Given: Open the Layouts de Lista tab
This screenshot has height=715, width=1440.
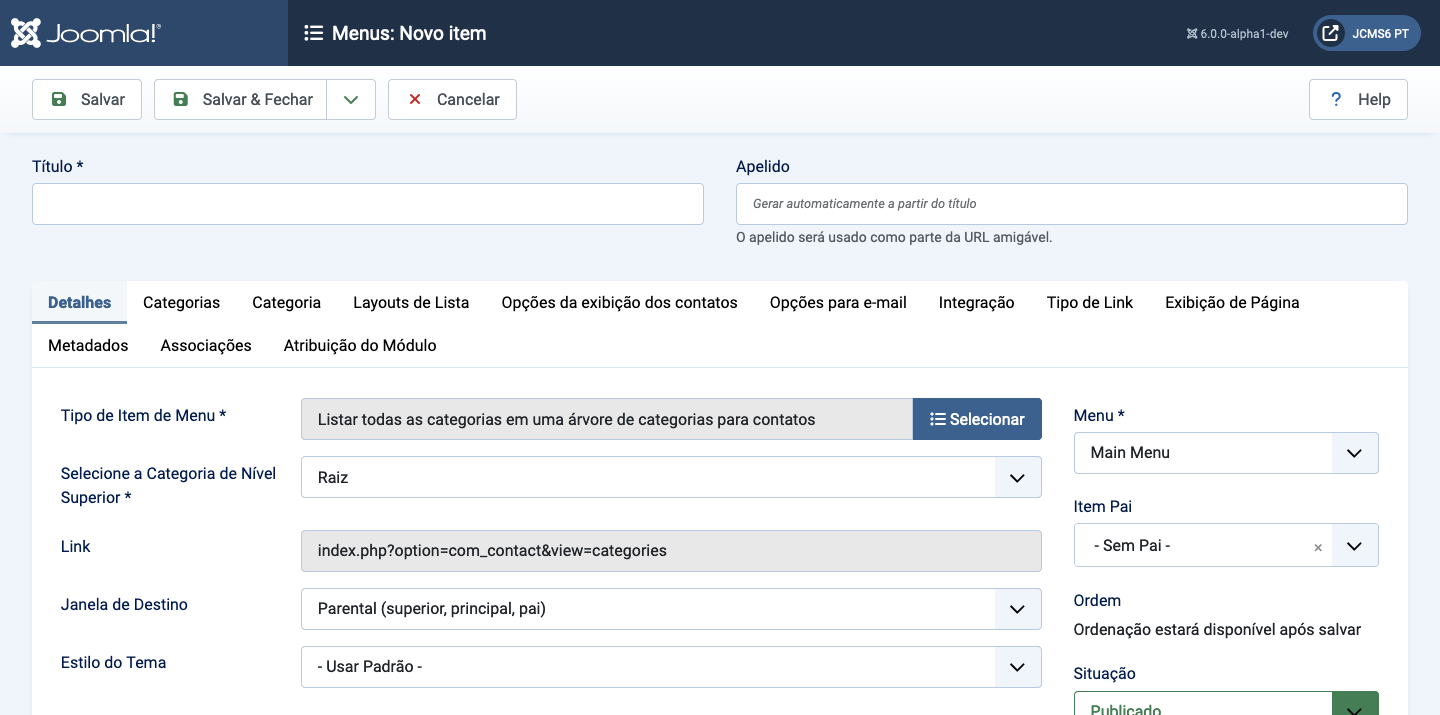Looking at the screenshot, I should (x=411, y=302).
